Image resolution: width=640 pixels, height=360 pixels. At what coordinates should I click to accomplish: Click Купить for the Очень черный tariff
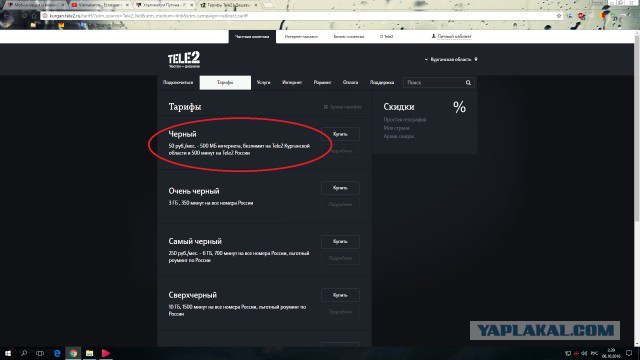340,188
